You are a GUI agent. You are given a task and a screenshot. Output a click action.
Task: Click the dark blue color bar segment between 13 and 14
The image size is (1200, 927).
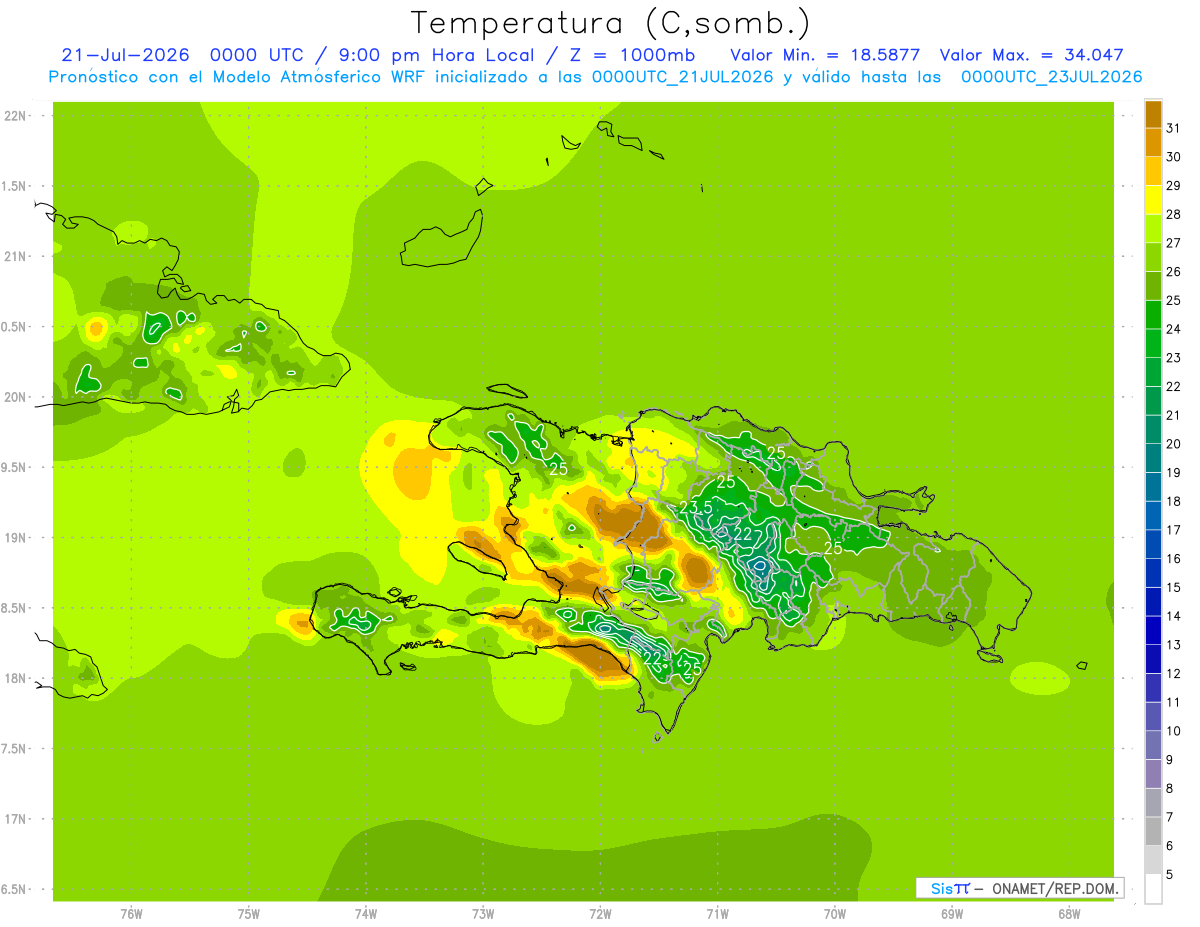pos(1153,630)
